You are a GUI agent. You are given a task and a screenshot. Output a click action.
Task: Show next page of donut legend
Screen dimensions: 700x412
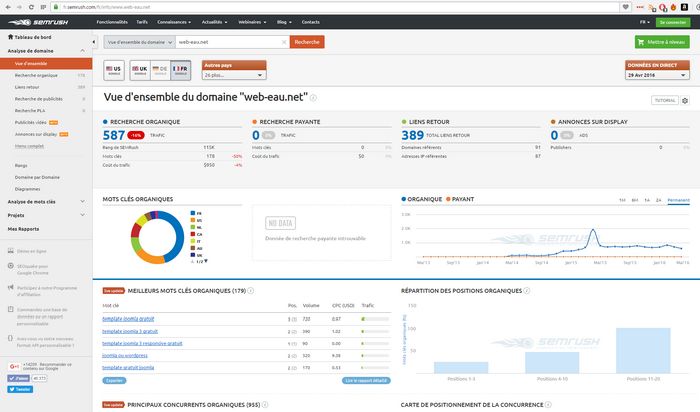[206, 261]
